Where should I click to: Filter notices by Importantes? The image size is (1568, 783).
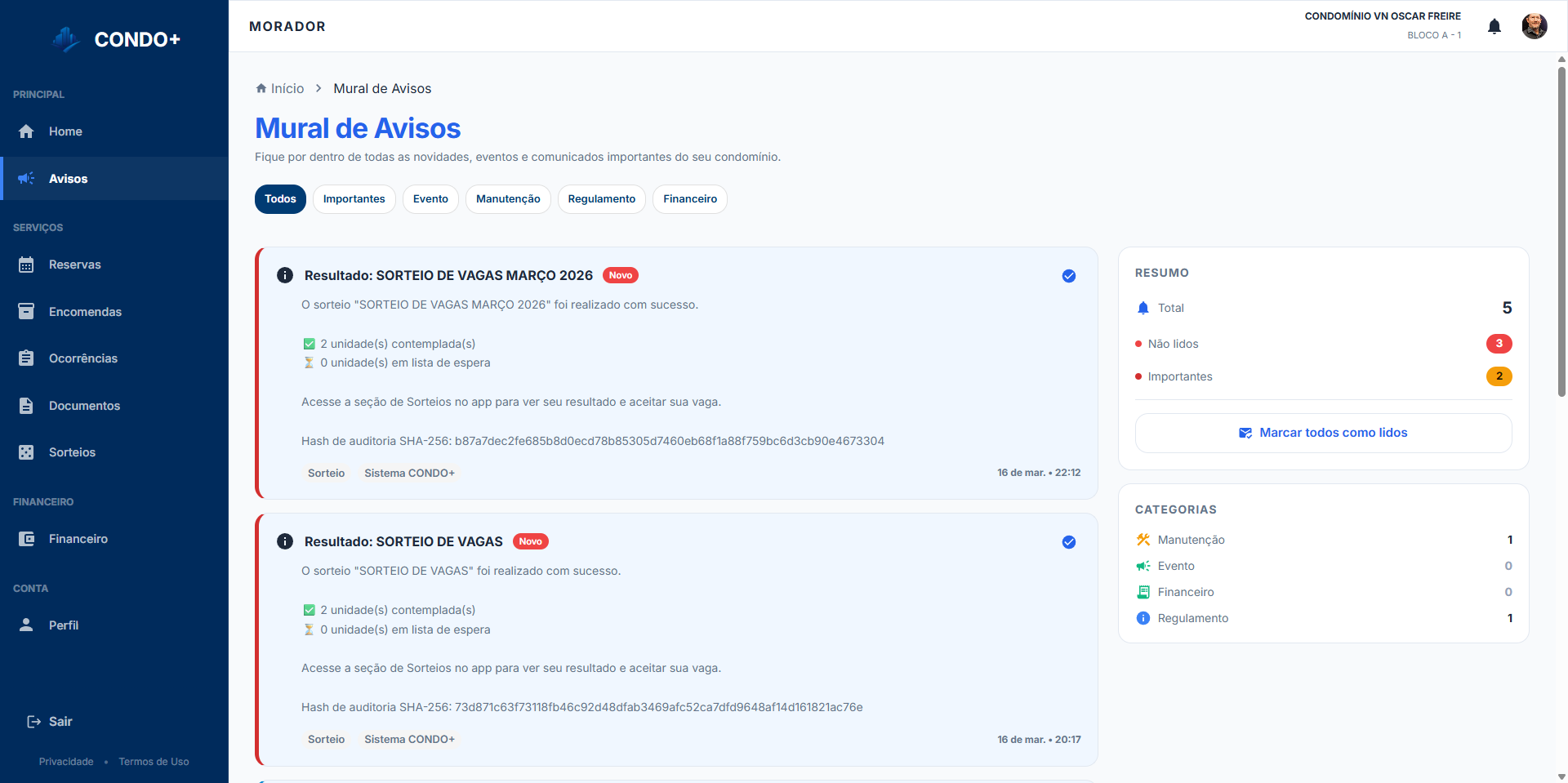354,199
